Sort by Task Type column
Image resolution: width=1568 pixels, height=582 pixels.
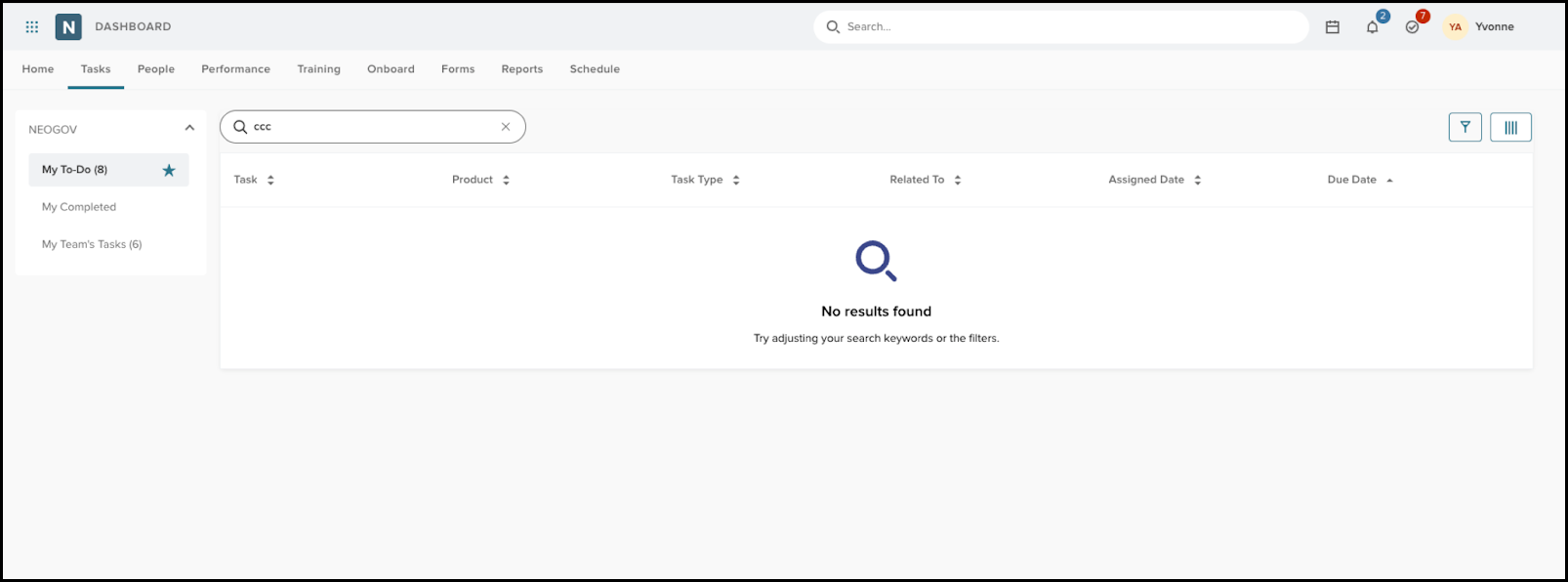click(x=705, y=180)
